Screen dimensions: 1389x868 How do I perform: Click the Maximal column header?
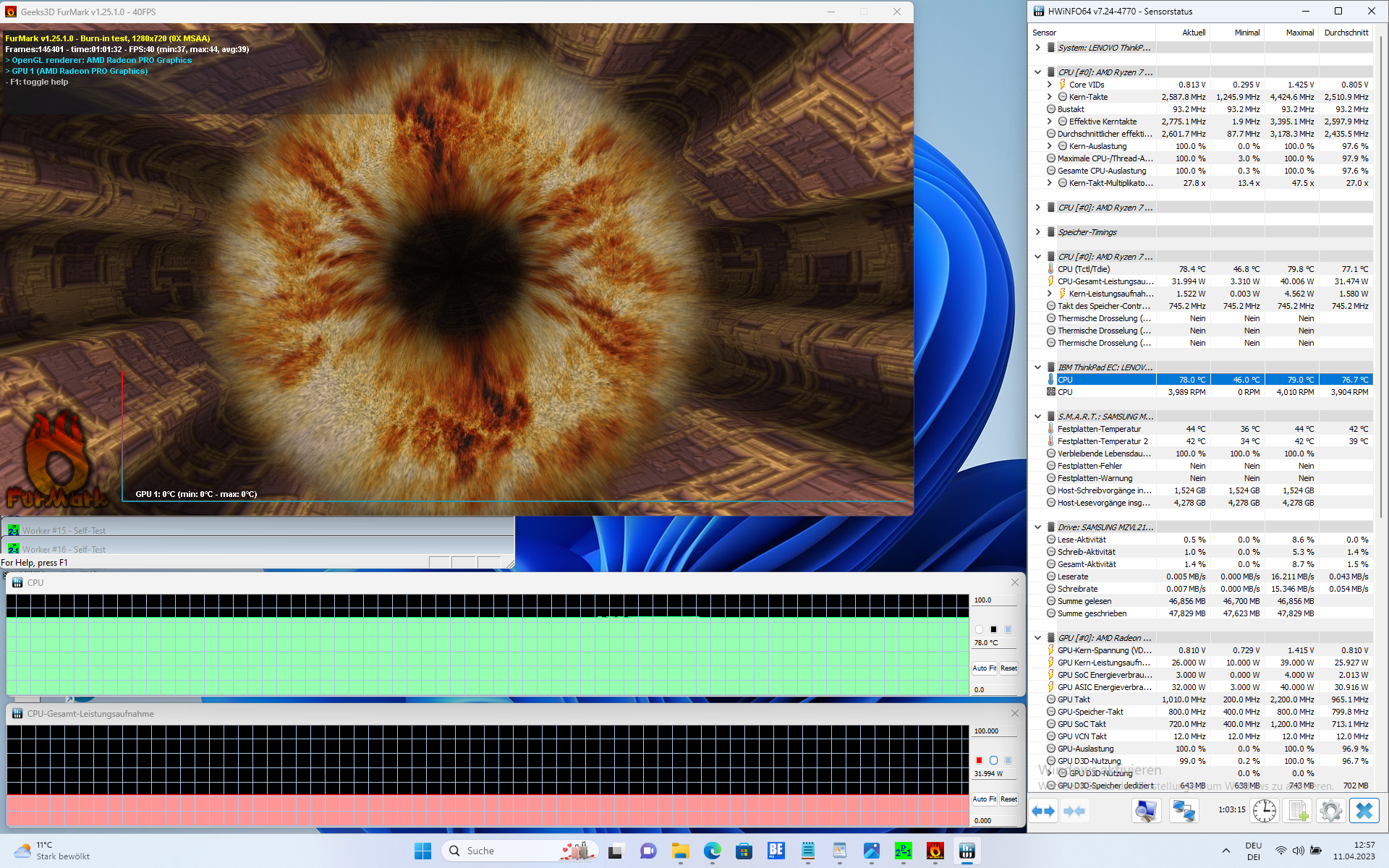1299,33
